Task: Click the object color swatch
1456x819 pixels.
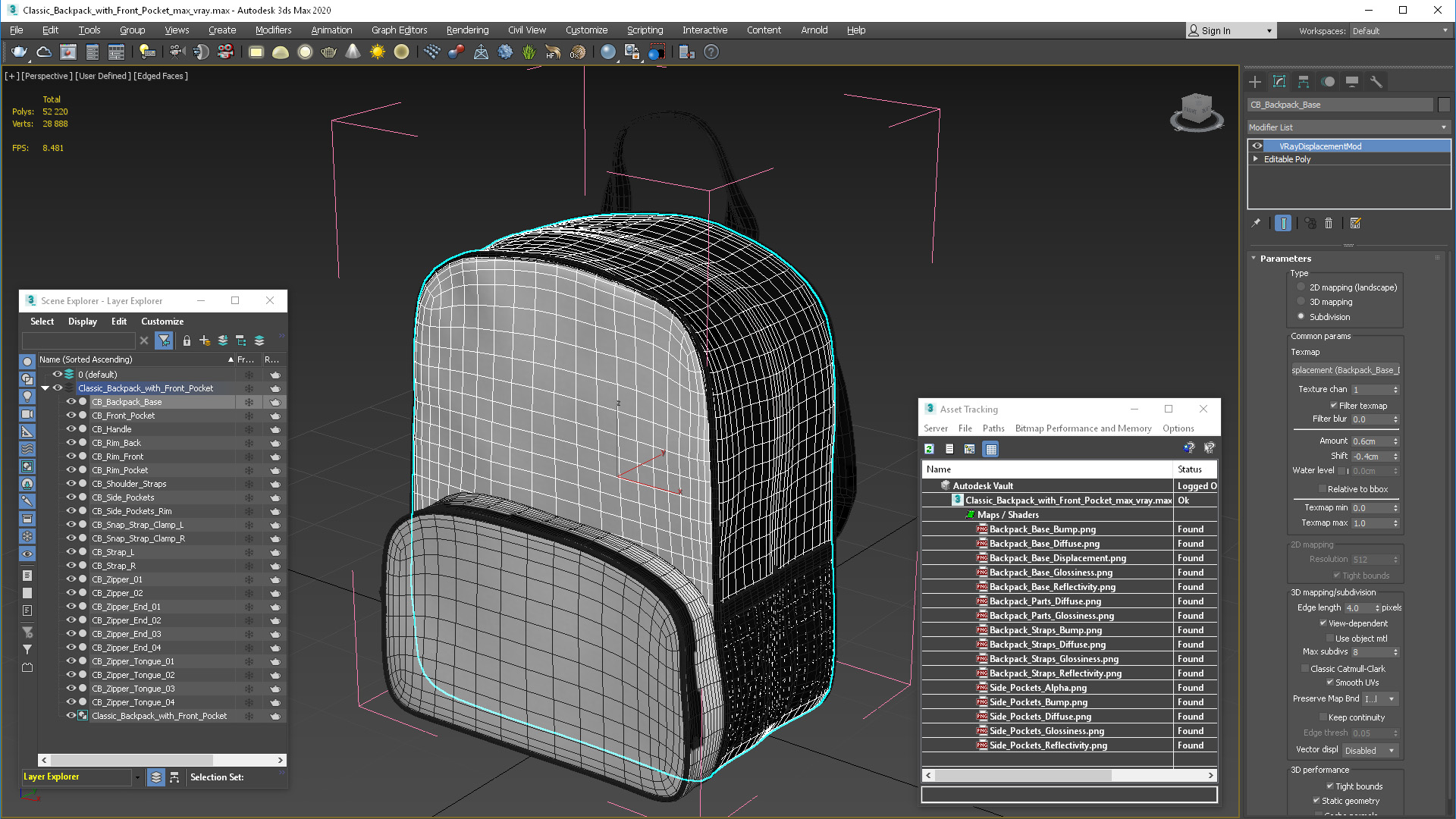Action: pos(1444,105)
